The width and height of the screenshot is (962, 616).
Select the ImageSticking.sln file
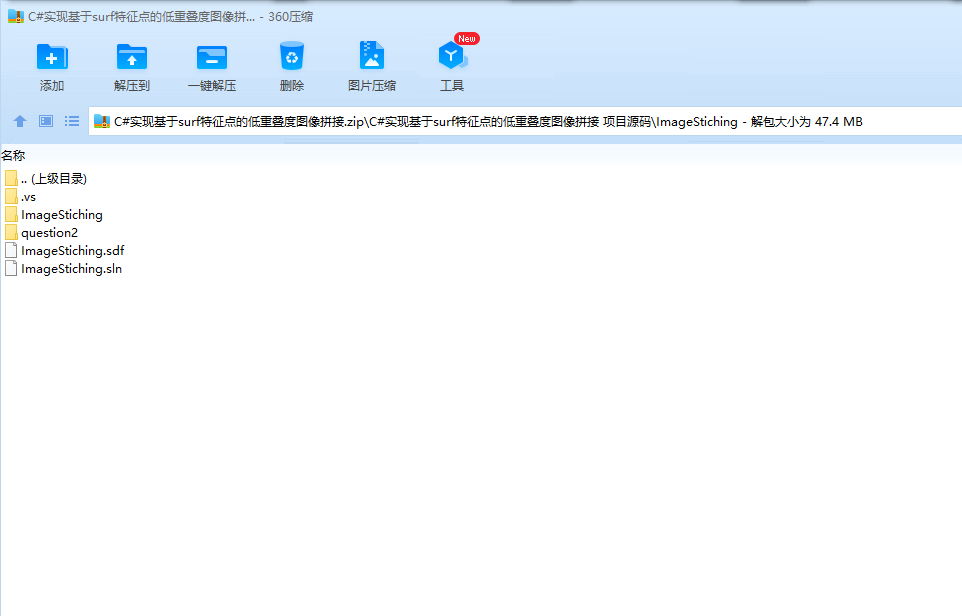[64, 269]
